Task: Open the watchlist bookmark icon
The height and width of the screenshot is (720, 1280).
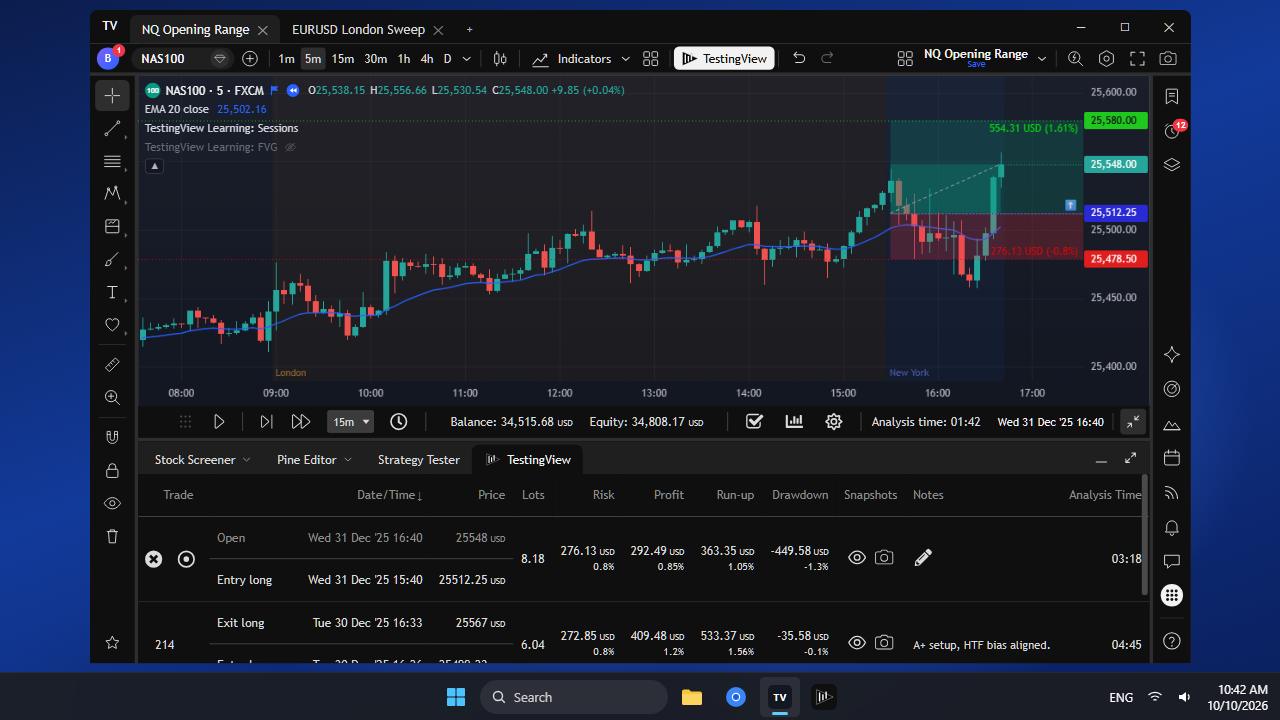Action: tap(1172, 97)
